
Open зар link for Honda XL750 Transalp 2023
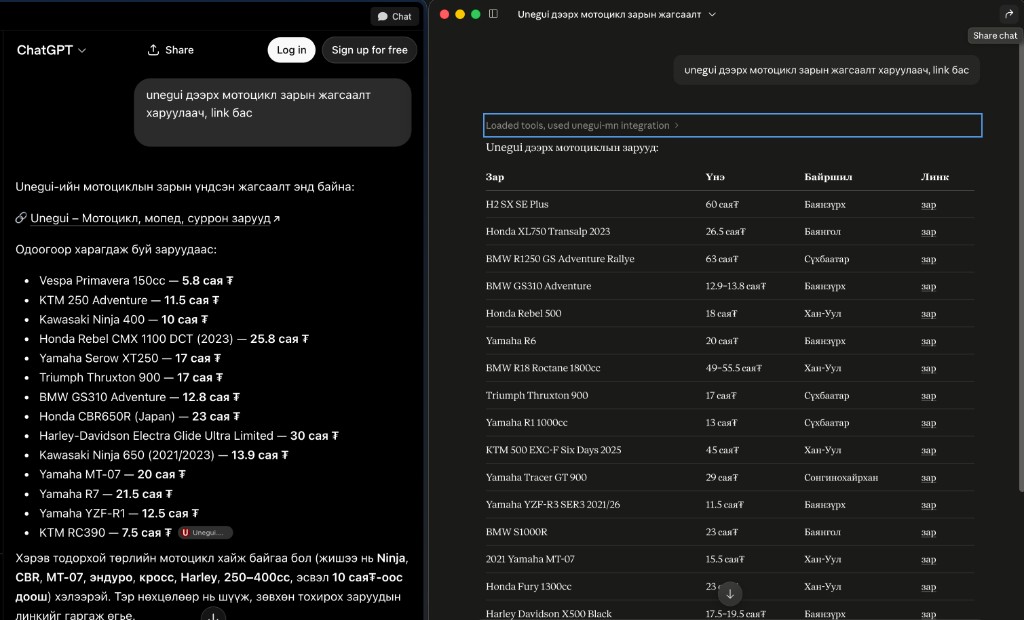[928, 232]
